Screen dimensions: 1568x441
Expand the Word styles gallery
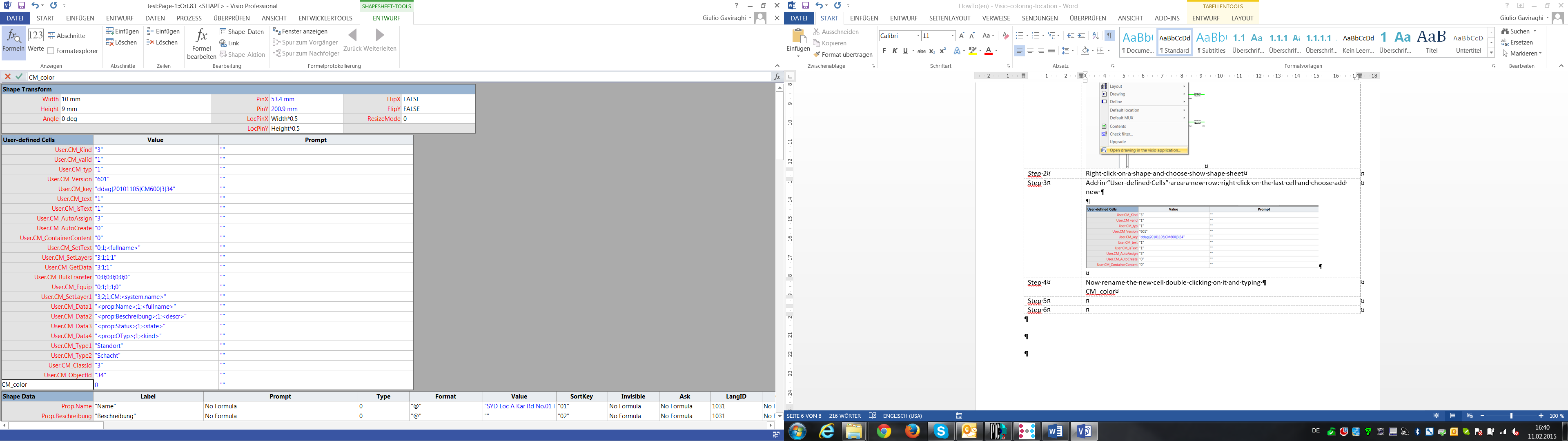[x=1491, y=53]
